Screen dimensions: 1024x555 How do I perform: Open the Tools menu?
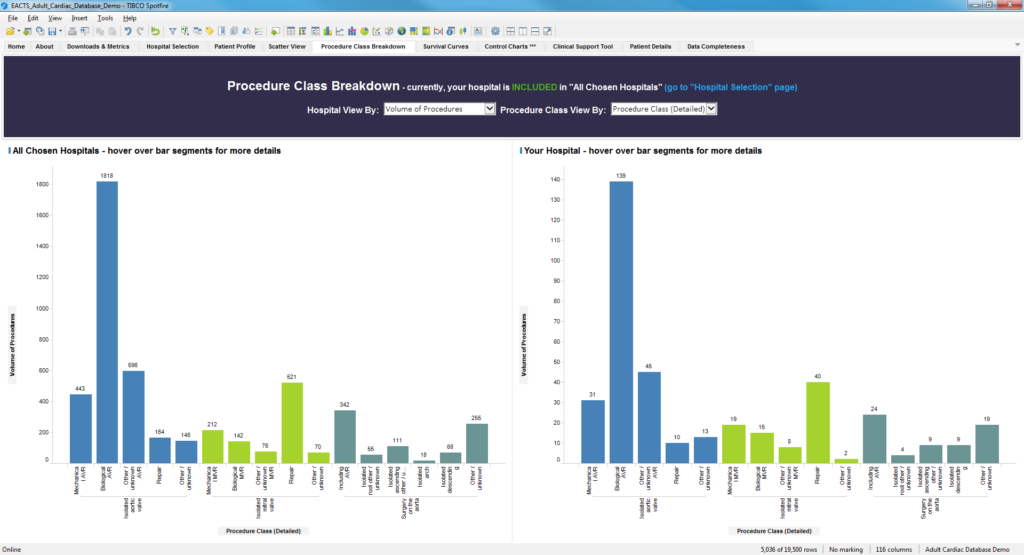click(104, 18)
